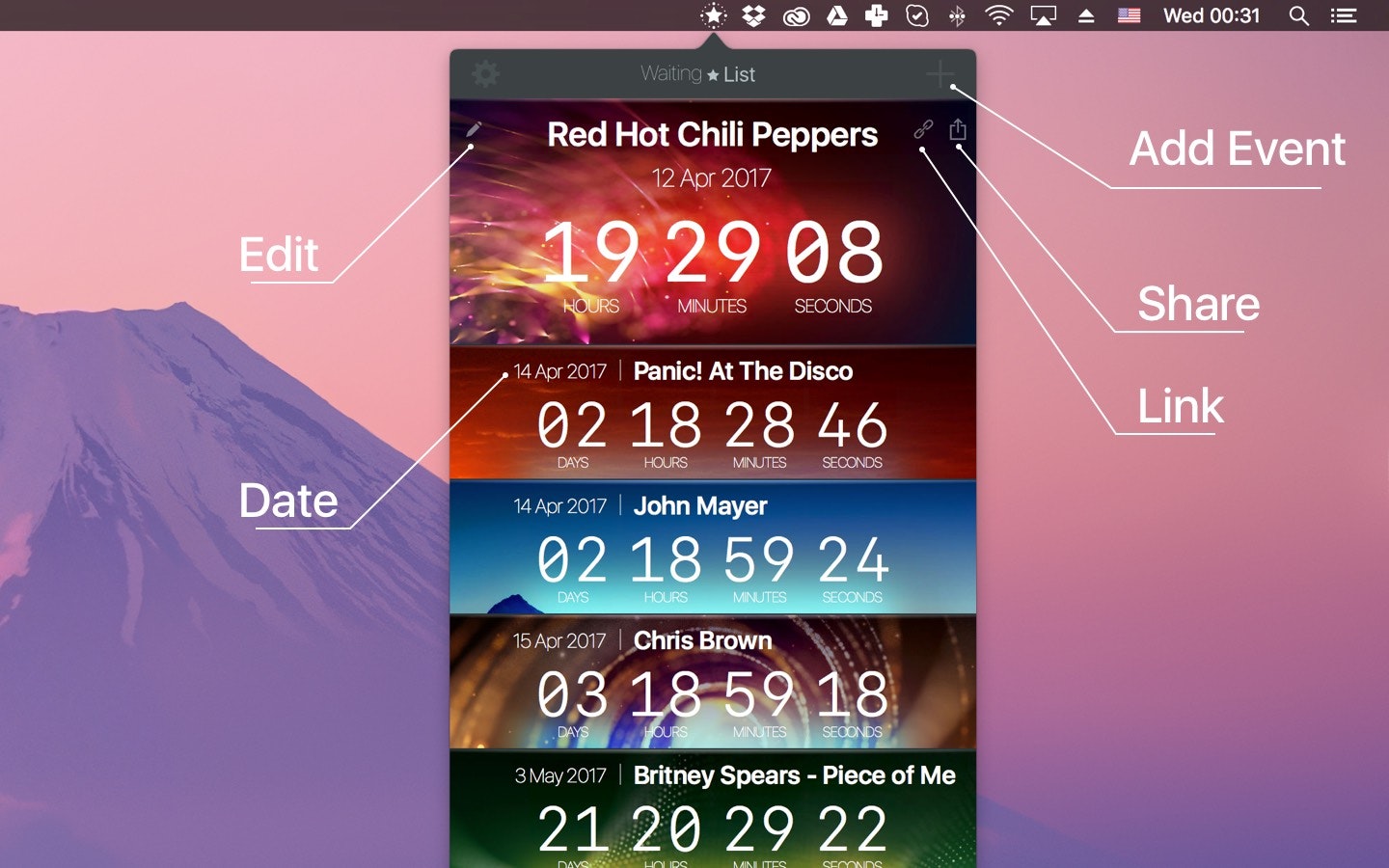
Task: Click the eject icon in menu bar
Action: pos(1086,15)
